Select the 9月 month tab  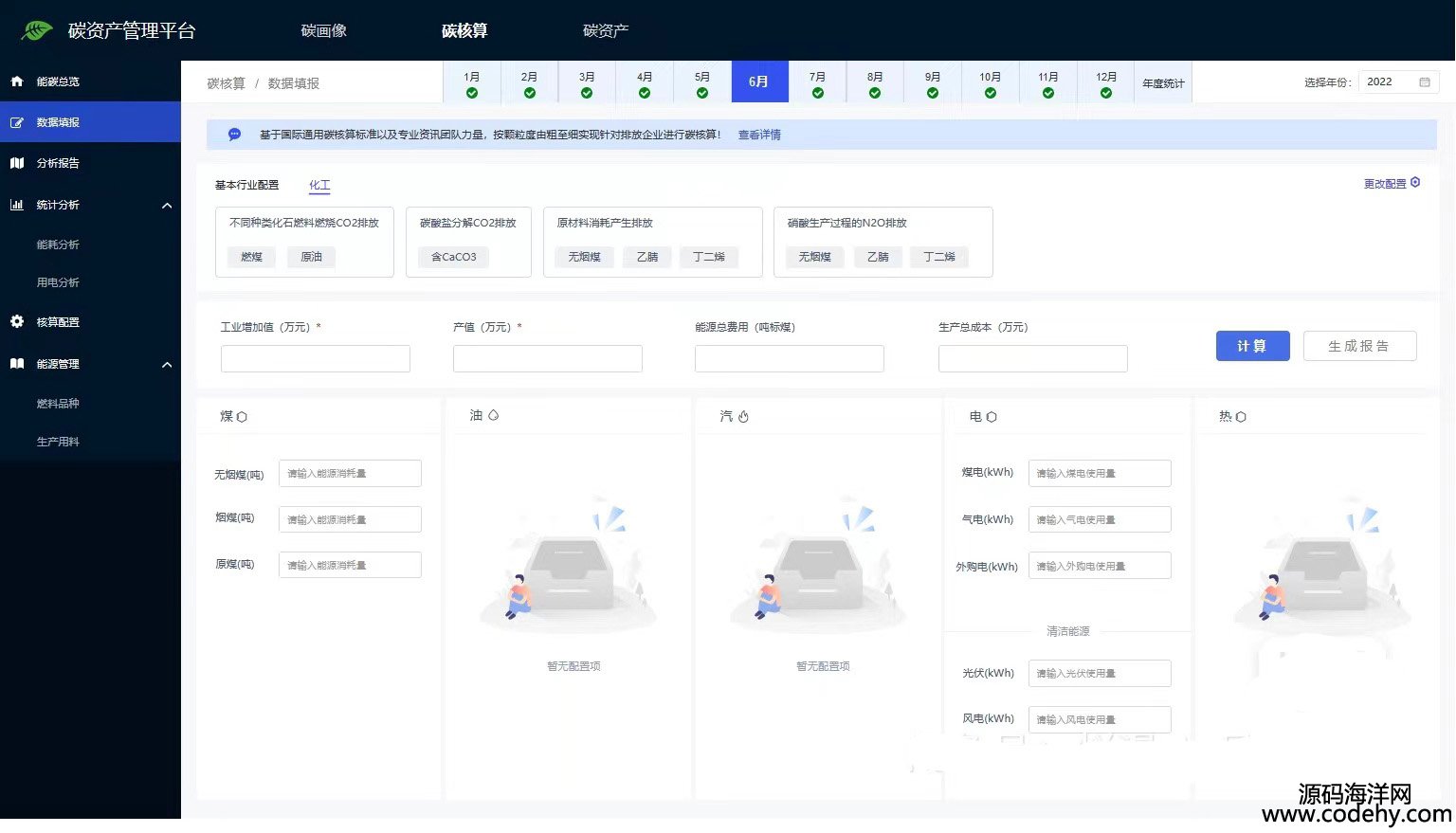point(933,82)
